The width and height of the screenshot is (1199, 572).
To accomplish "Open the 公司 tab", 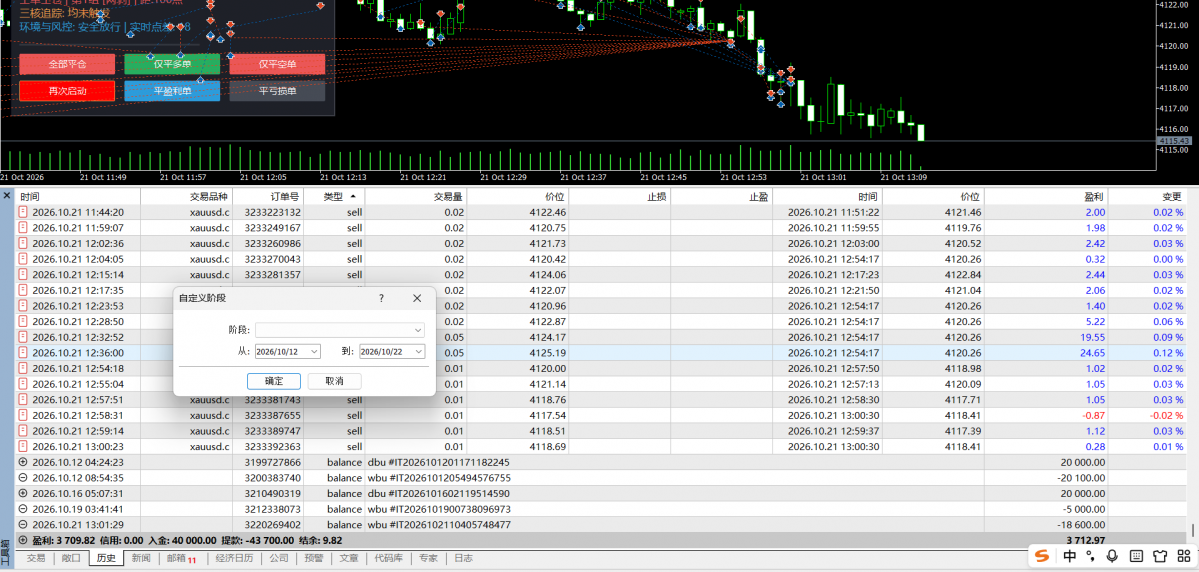I will (x=278, y=558).
